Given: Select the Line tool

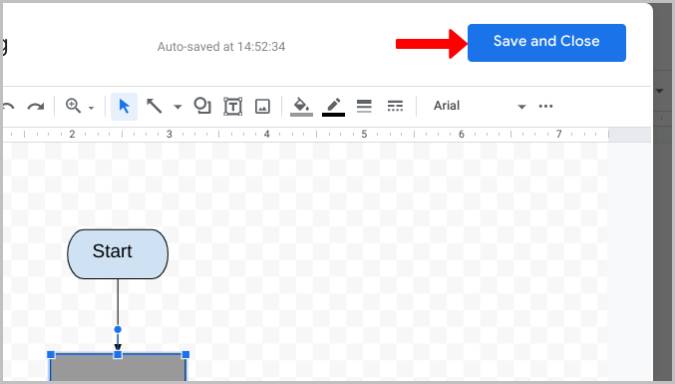Looking at the screenshot, I should [x=154, y=106].
